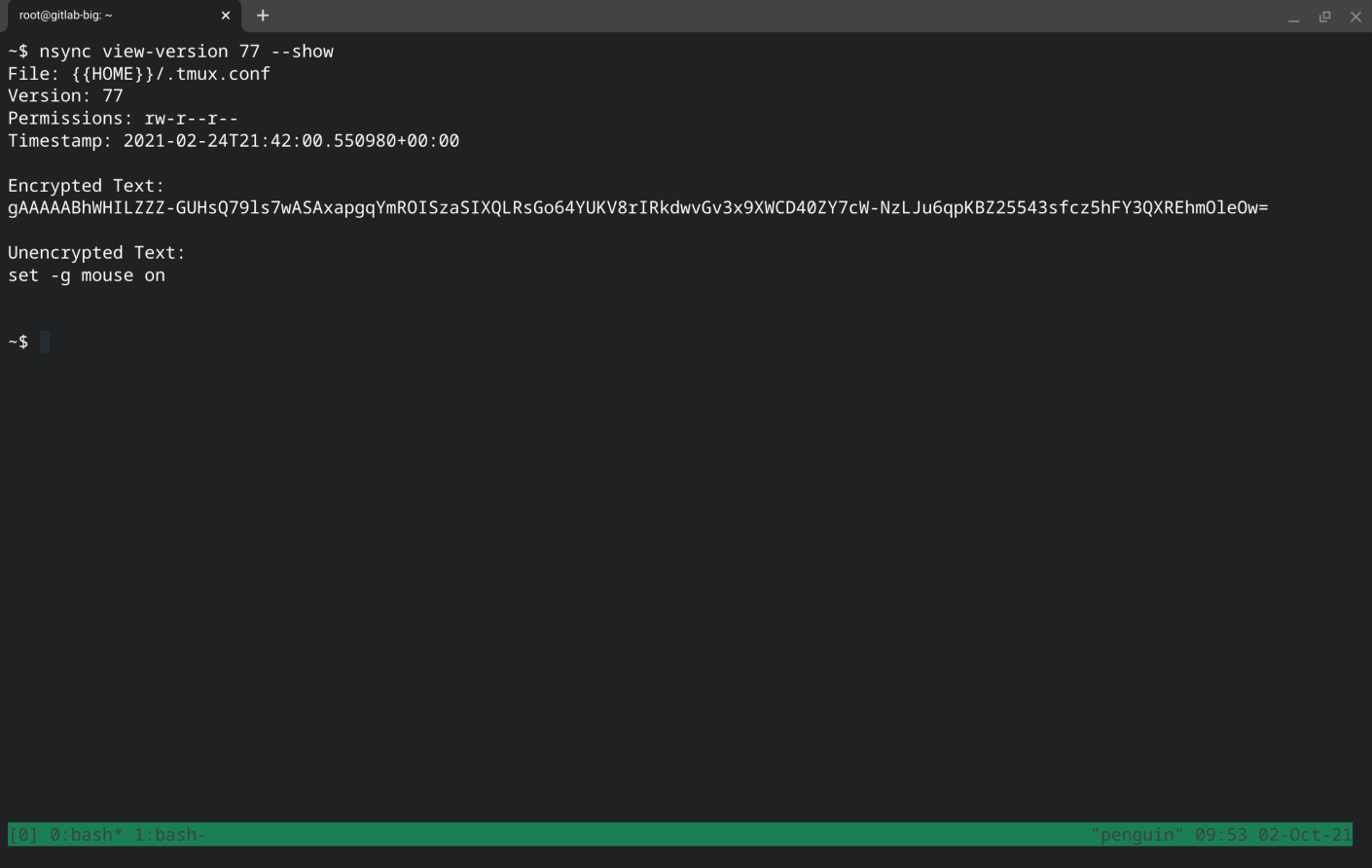Click the Permissions rw-r--r-- line
The width and height of the screenshot is (1372, 868).
[x=123, y=119]
